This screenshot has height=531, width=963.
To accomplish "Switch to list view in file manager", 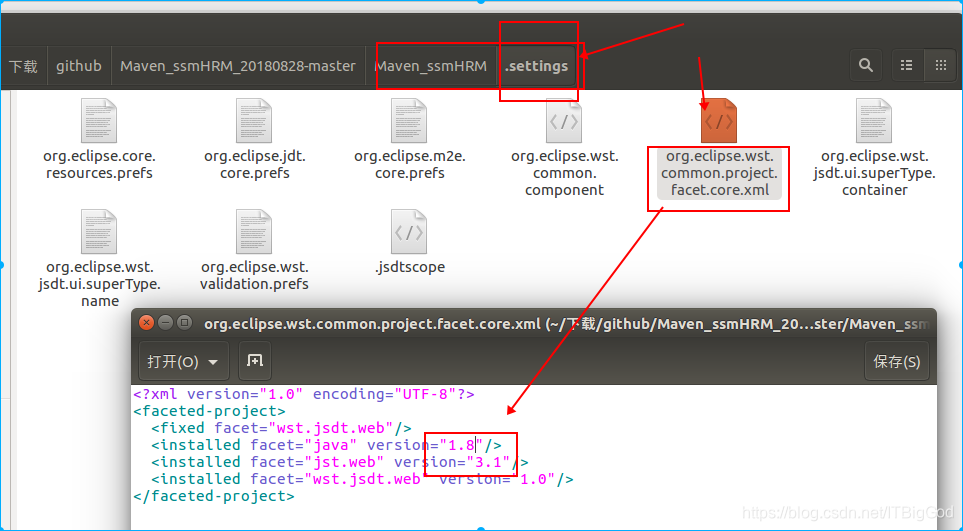I will [906, 65].
